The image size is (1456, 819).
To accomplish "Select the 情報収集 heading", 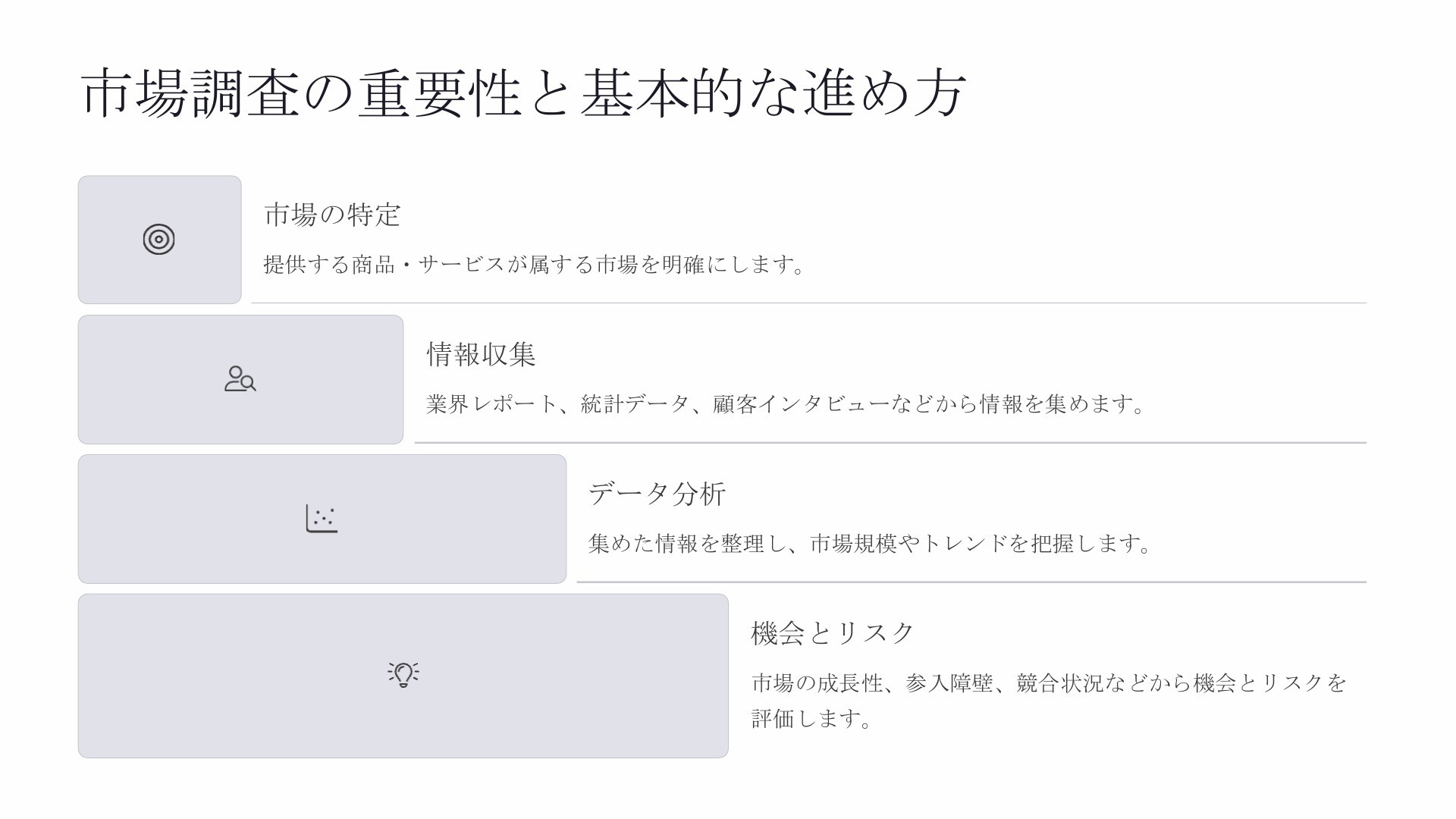I will [x=482, y=354].
